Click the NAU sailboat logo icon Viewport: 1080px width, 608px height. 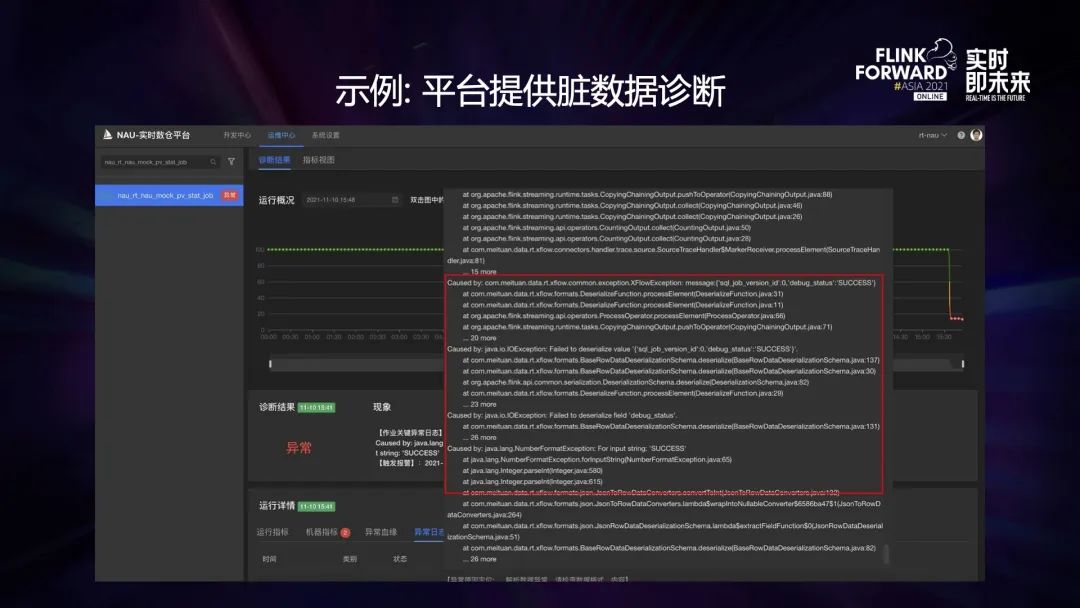[x=107, y=134]
